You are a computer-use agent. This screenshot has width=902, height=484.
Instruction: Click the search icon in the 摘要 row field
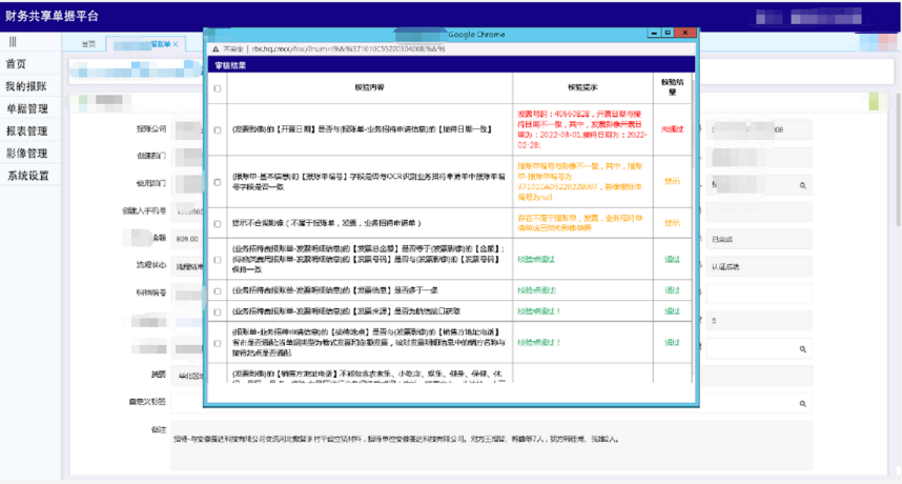tap(803, 350)
